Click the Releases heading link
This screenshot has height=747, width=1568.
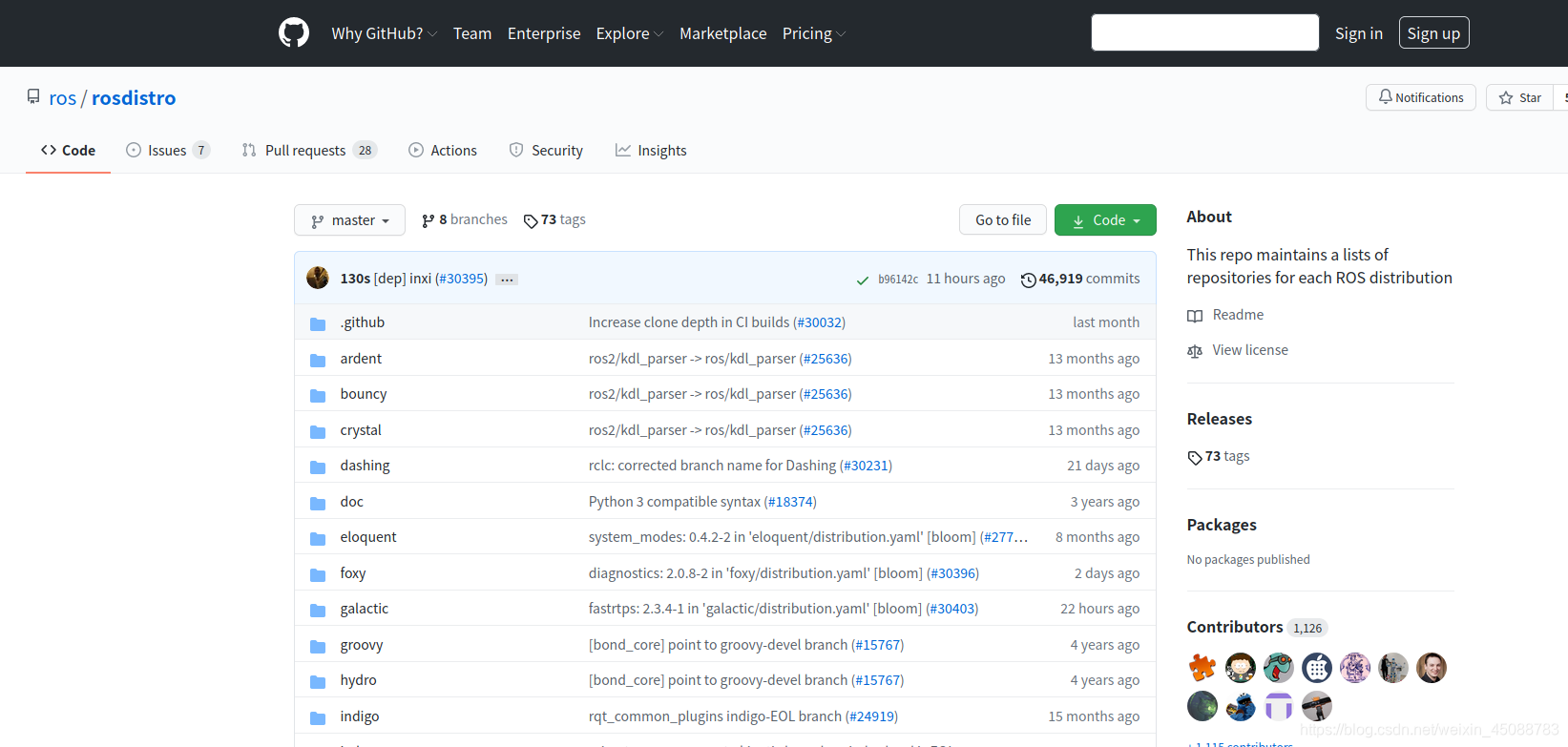1220,419
